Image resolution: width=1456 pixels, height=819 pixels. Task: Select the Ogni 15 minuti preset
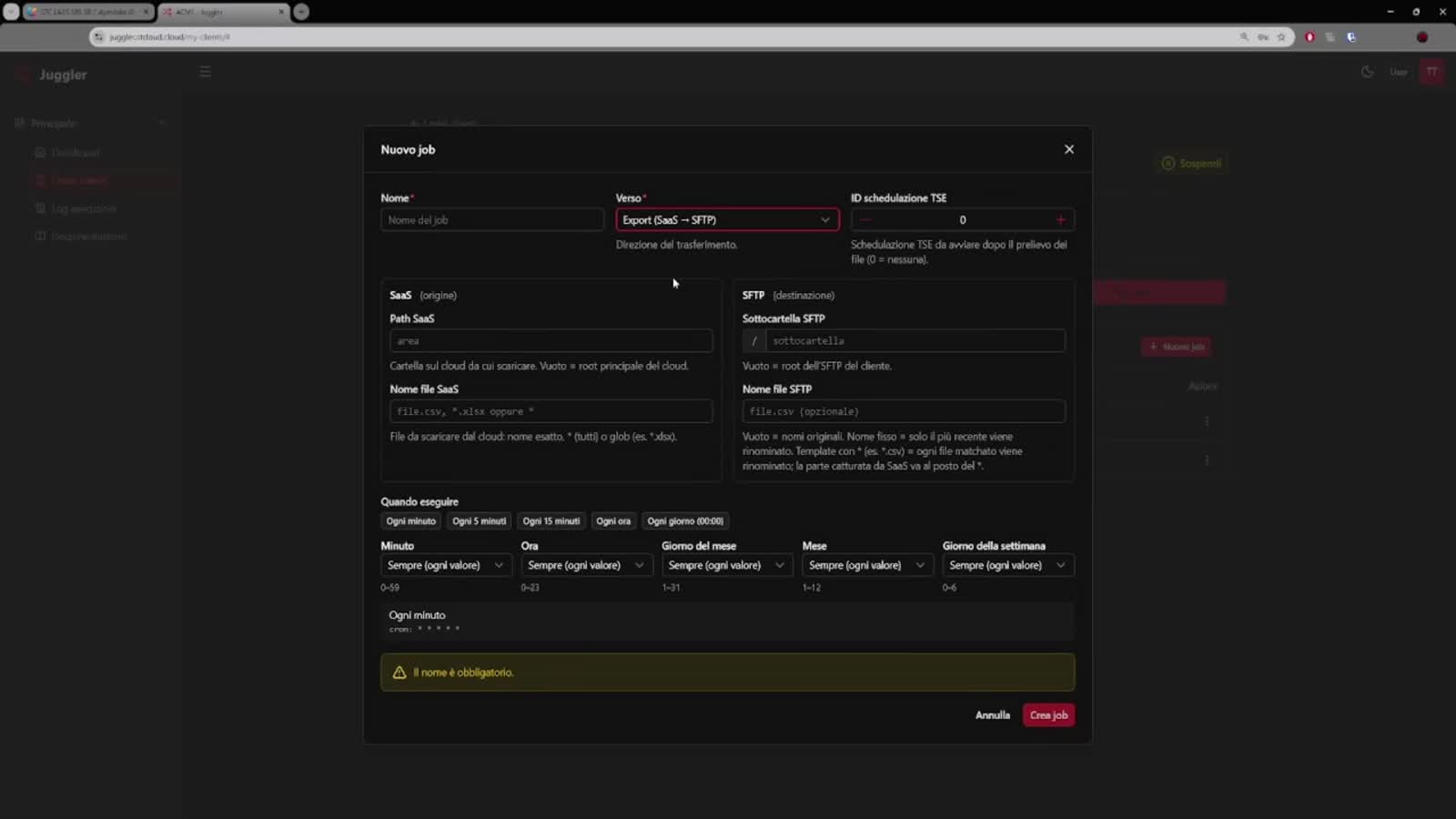(x=551, y=521)
